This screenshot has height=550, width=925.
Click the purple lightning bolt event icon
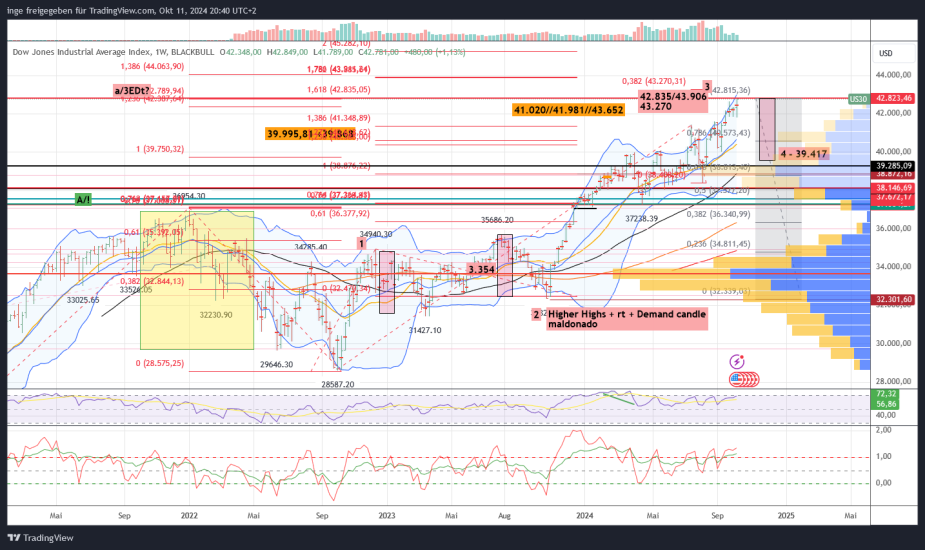(x=737, y=361)
